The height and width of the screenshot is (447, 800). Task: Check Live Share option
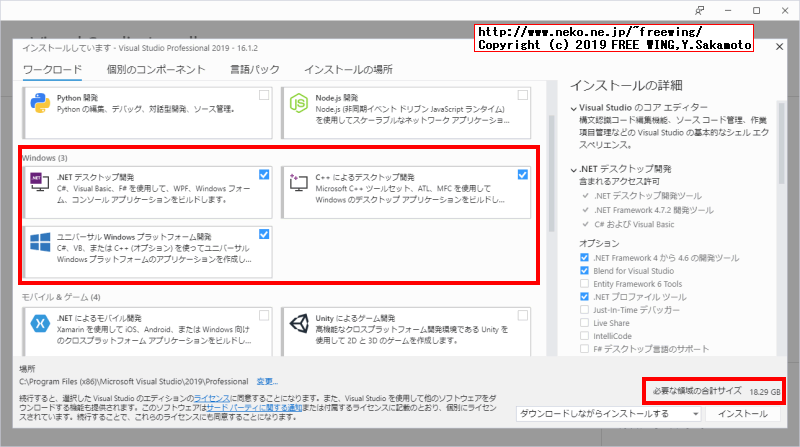[584, 322]
